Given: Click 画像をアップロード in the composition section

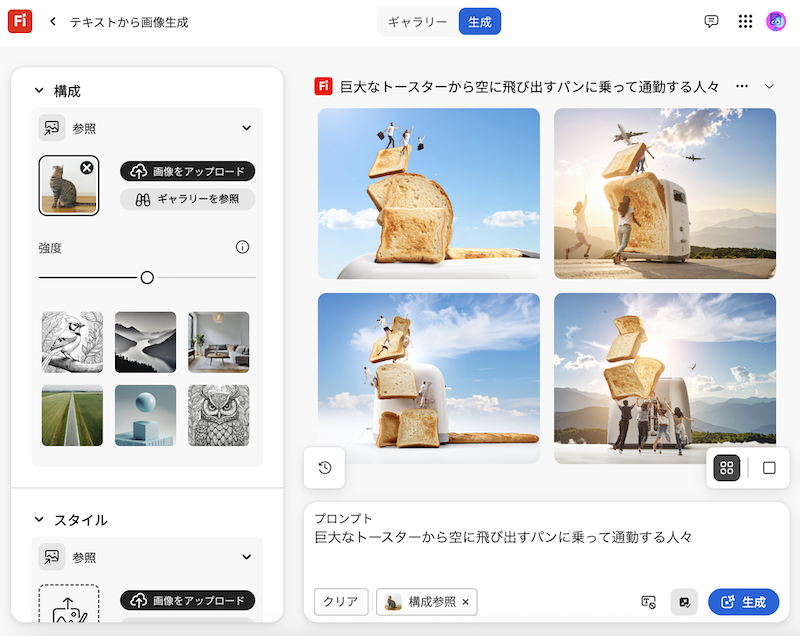Looking at the screenshot, I should 188,171.
